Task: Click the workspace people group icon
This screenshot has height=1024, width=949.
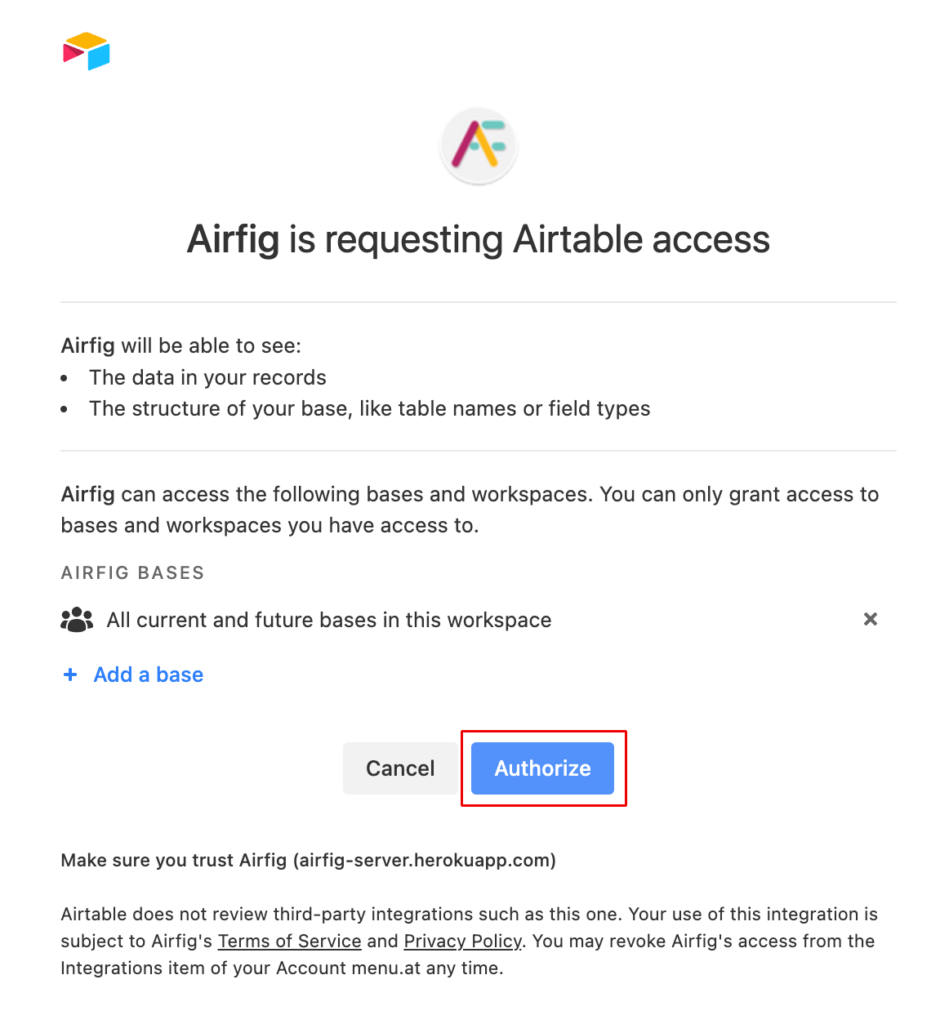Action: tap(76, 620)
